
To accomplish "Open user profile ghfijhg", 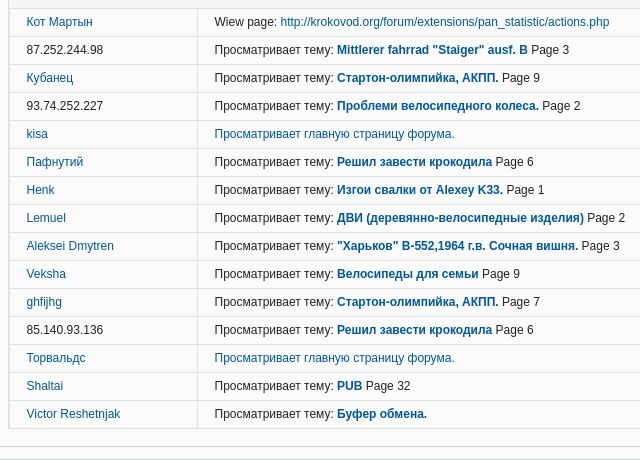I will coord(44,302).
